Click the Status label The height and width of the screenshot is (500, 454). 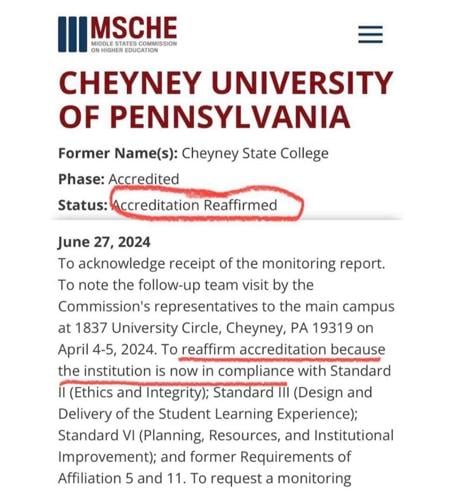83,205
